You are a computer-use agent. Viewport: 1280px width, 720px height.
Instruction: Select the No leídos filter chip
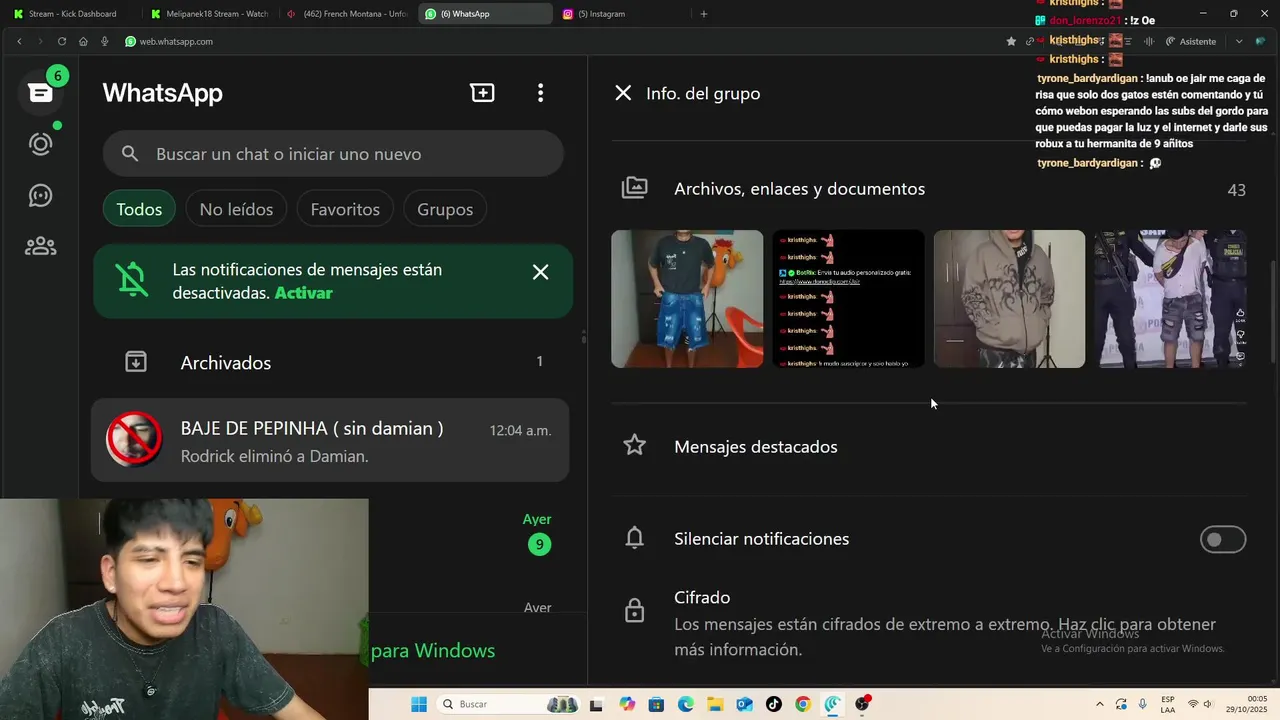pyautogui.click(x=236, y=209)
